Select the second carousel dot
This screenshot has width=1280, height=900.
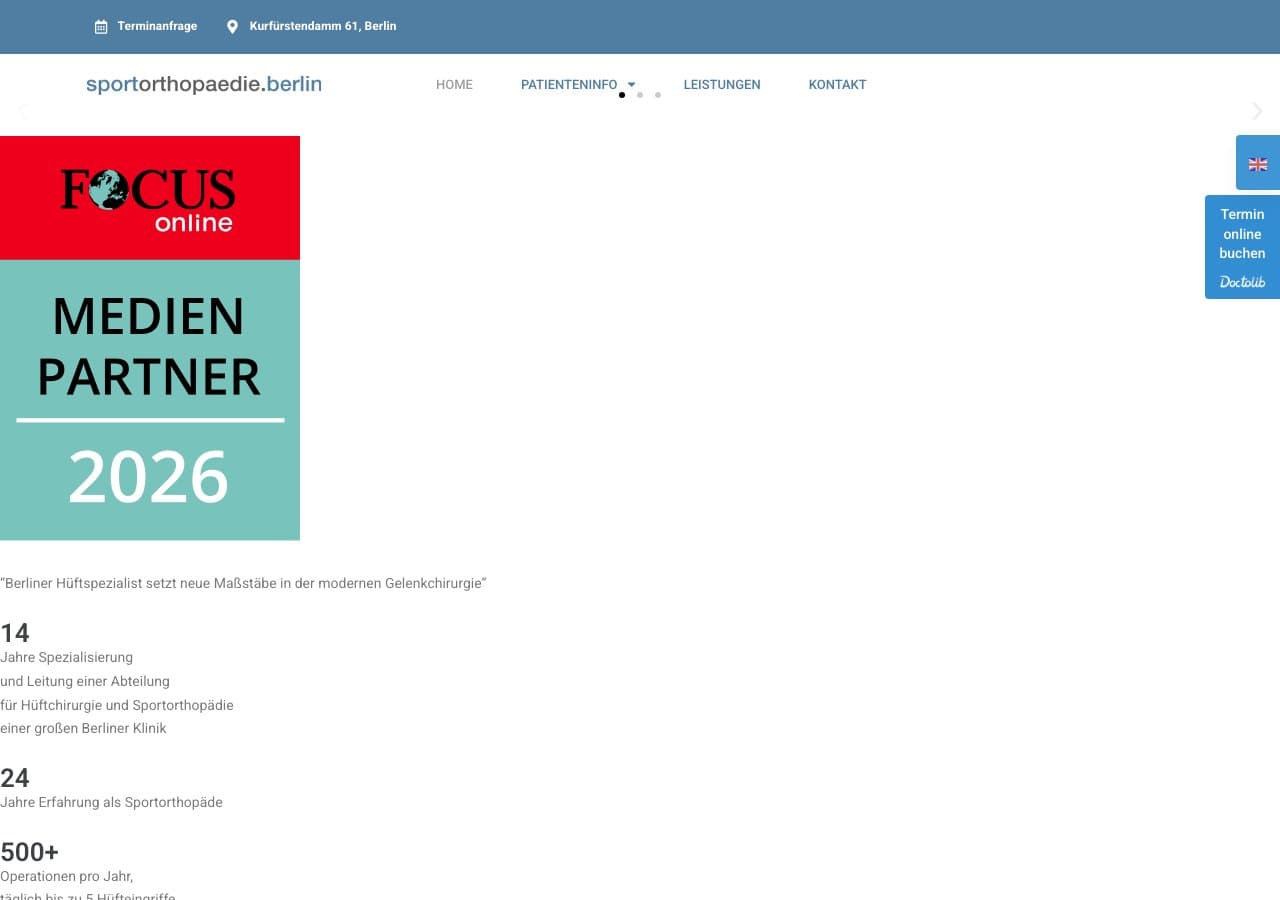click(640, 95)
